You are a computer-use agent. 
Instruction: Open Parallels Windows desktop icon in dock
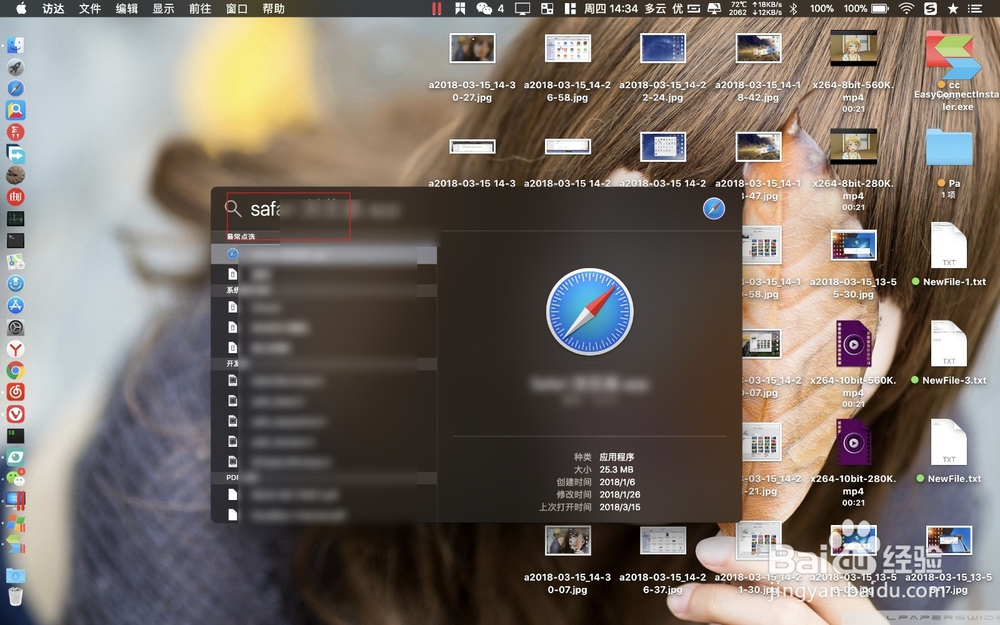[15, 501]
